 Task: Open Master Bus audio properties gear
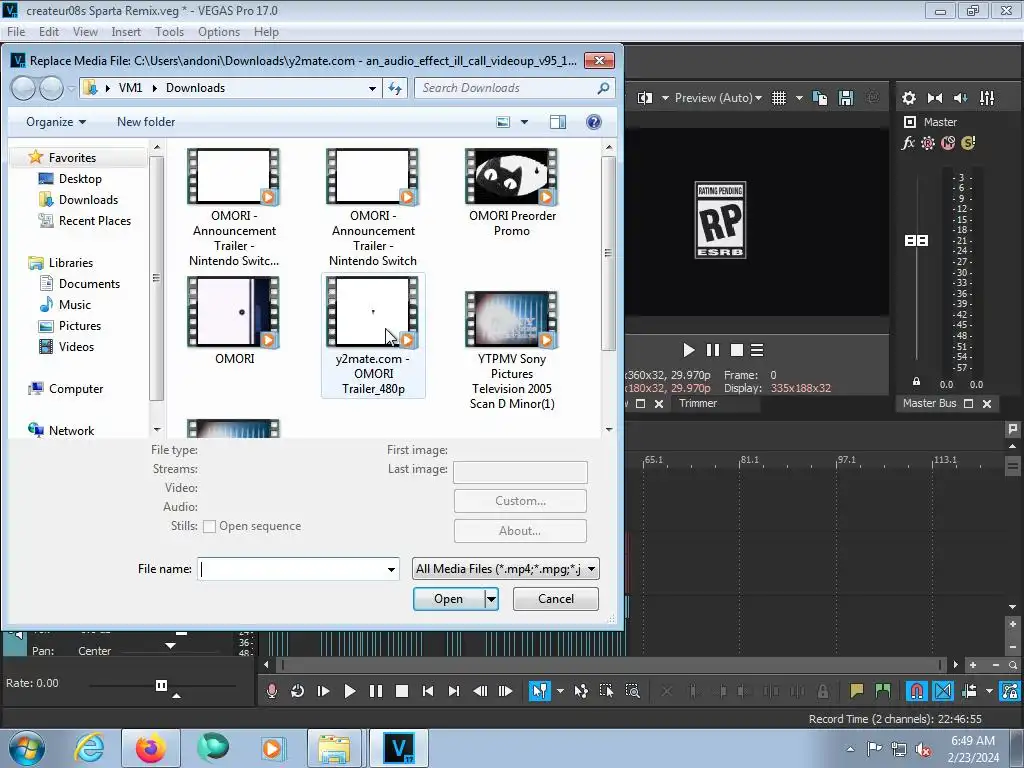point(908,98)
